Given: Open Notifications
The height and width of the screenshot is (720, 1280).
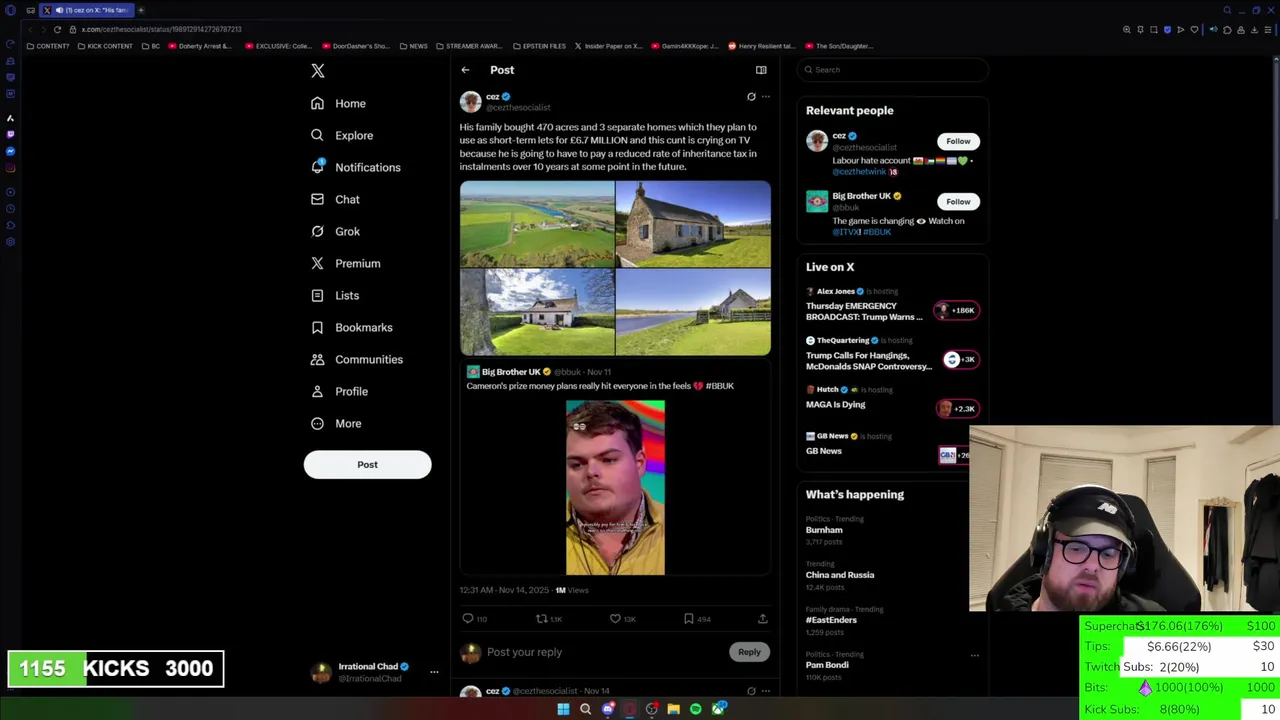Looking at the screenshot, I should (x=355, y=167).
